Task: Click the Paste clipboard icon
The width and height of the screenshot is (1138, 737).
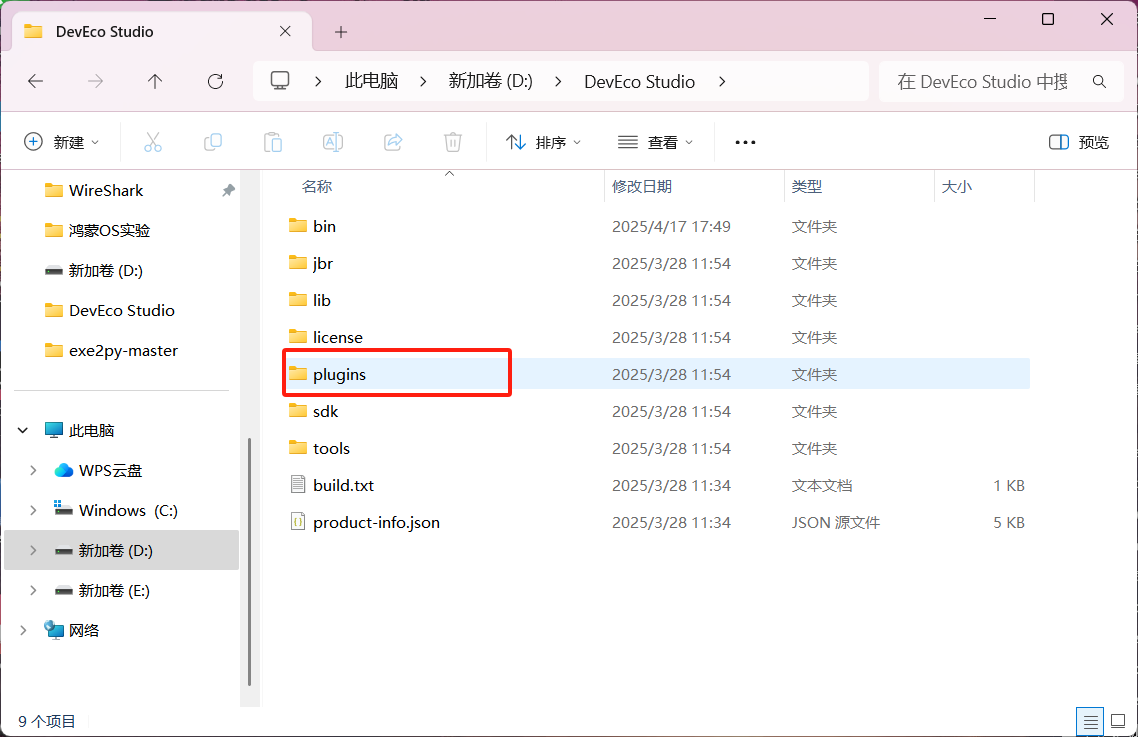Action: pos(273,142)
